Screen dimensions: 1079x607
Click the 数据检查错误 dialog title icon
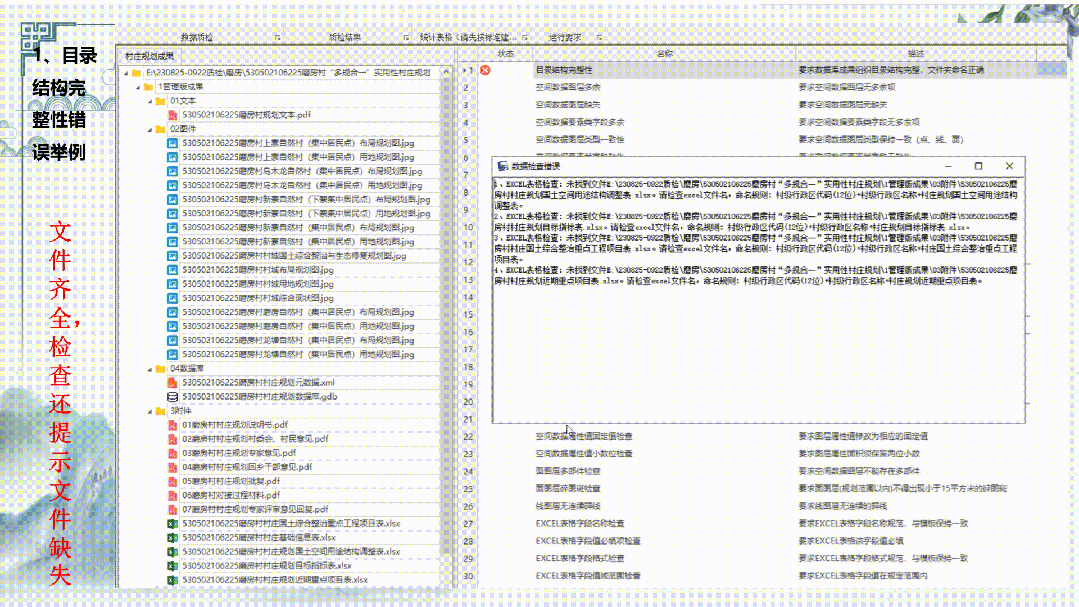point(502,166)
